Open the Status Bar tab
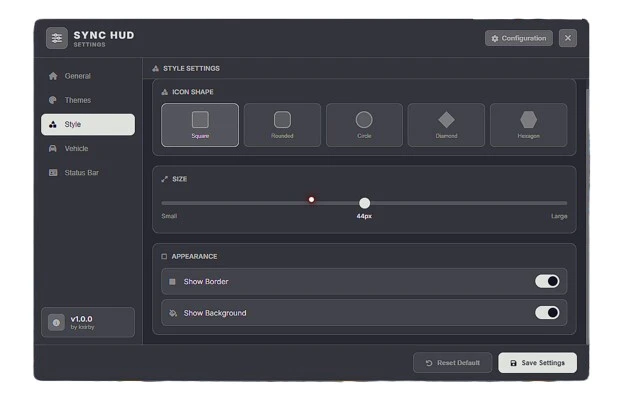Viewport: 626px width, 399px height. pos(88,173)
